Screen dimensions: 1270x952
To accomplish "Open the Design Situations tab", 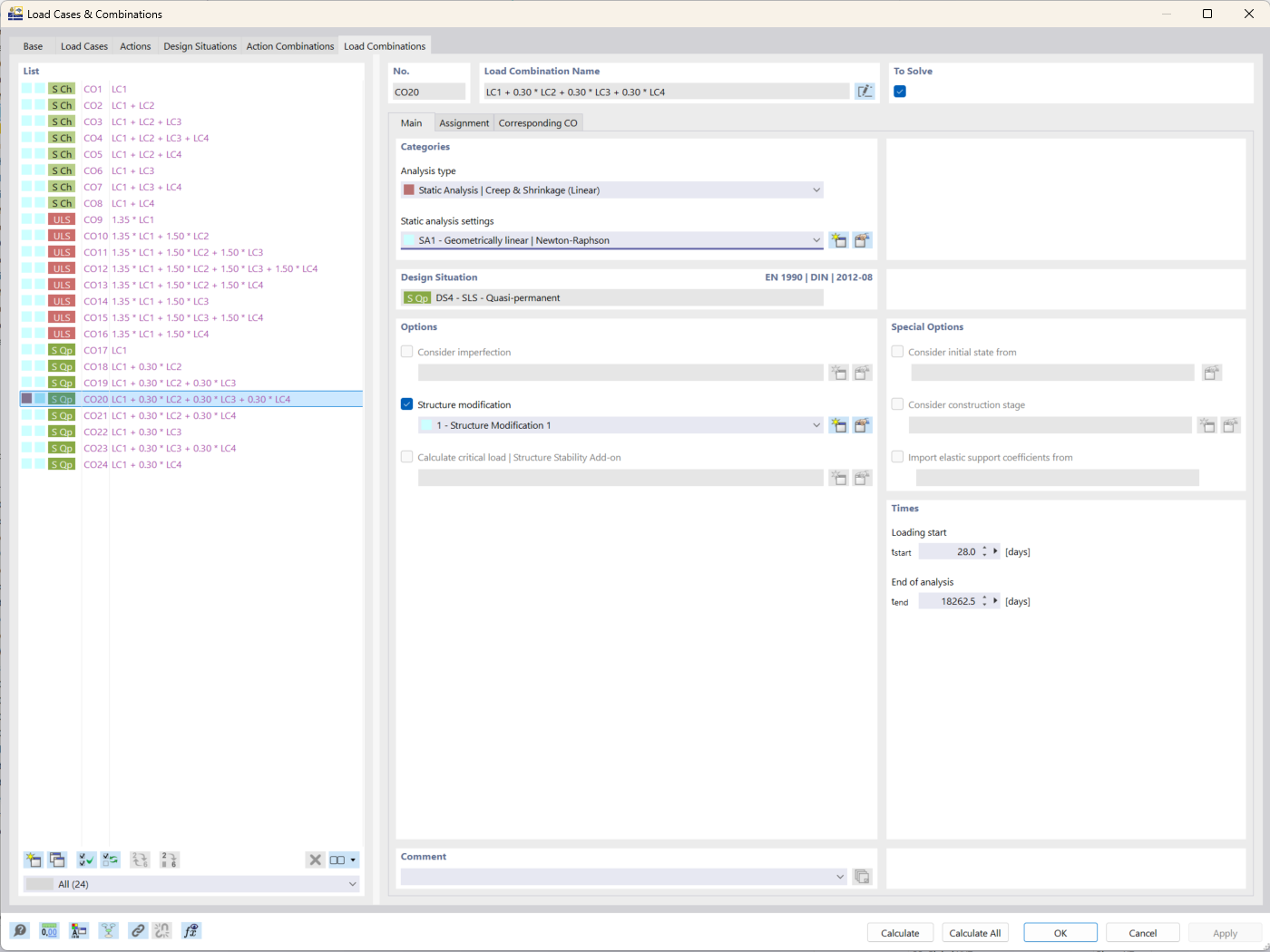I will 200,45.
